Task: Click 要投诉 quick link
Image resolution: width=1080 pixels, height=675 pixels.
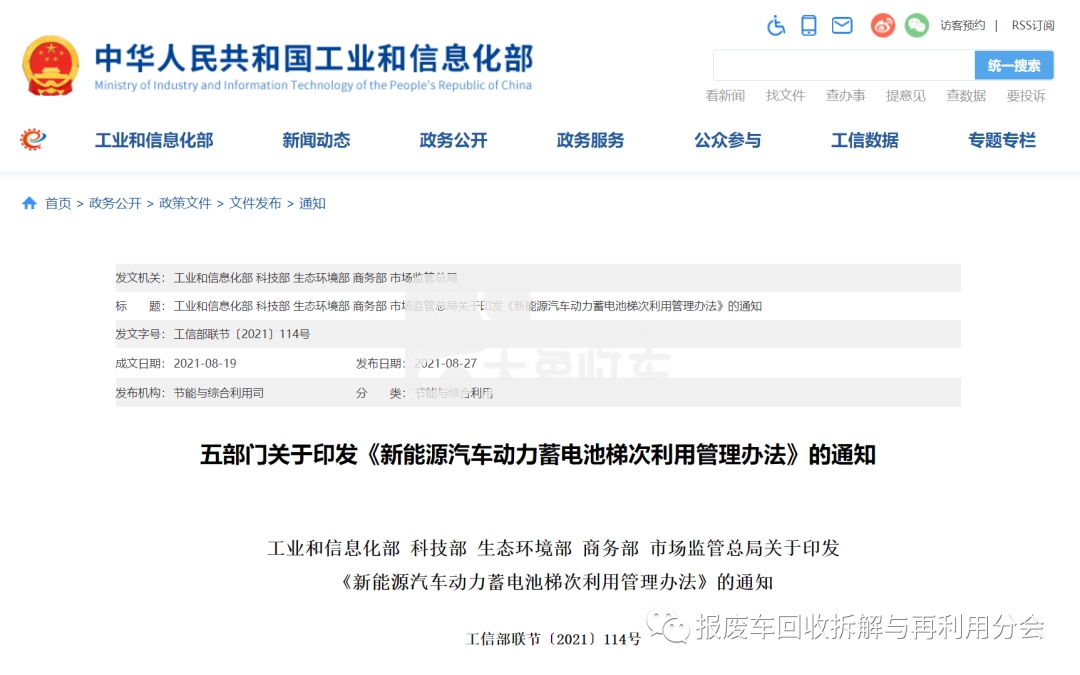Action: 1025,96
